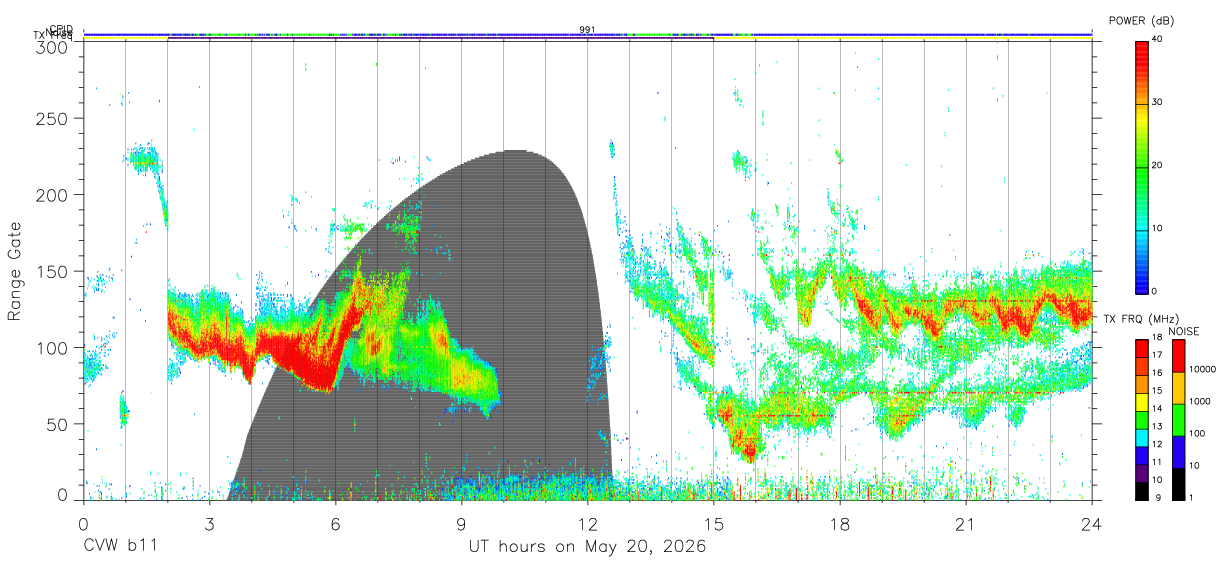Click the NOISE legend title
This screenshot has height=567, width=1228.
[1184, 330]
